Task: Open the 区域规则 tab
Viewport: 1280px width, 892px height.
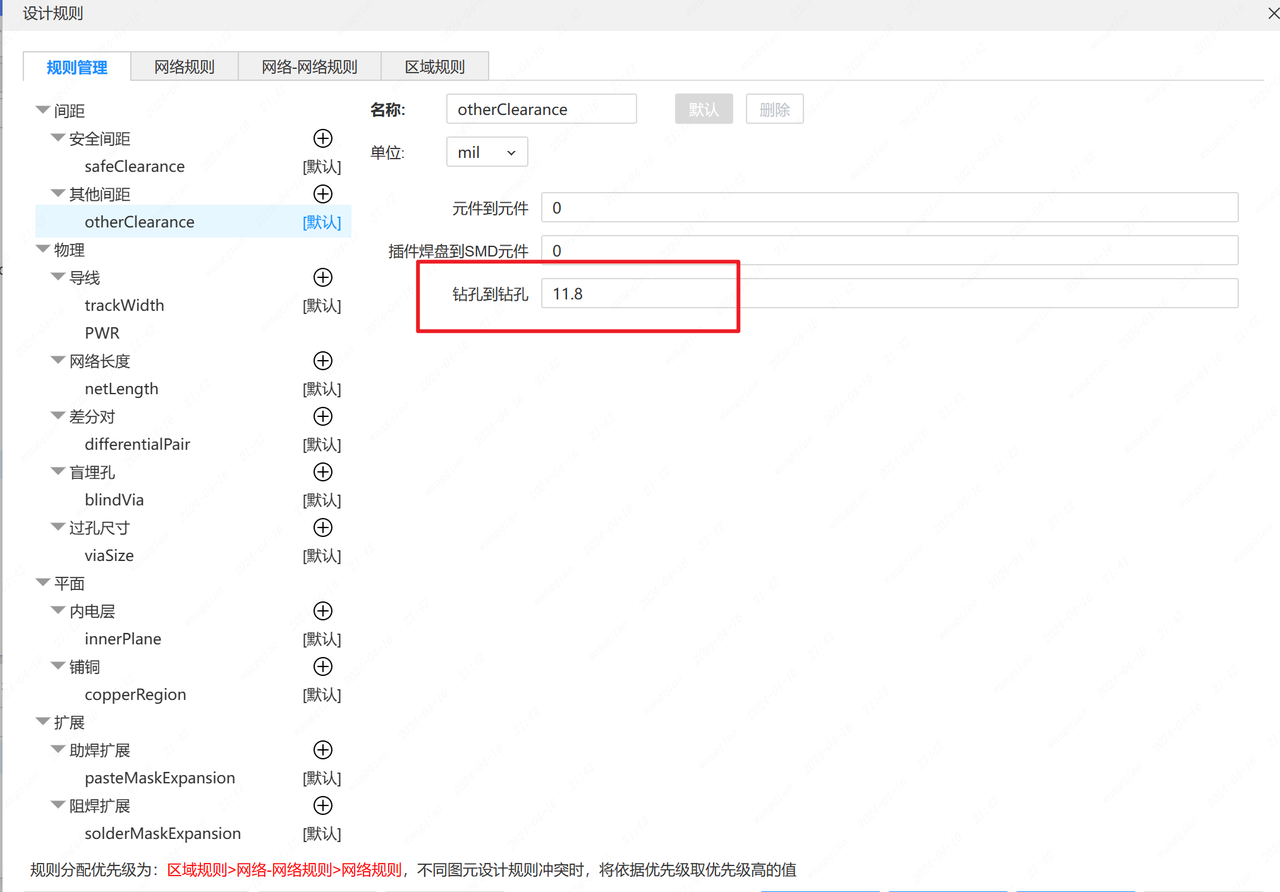Action: [435, 67]
